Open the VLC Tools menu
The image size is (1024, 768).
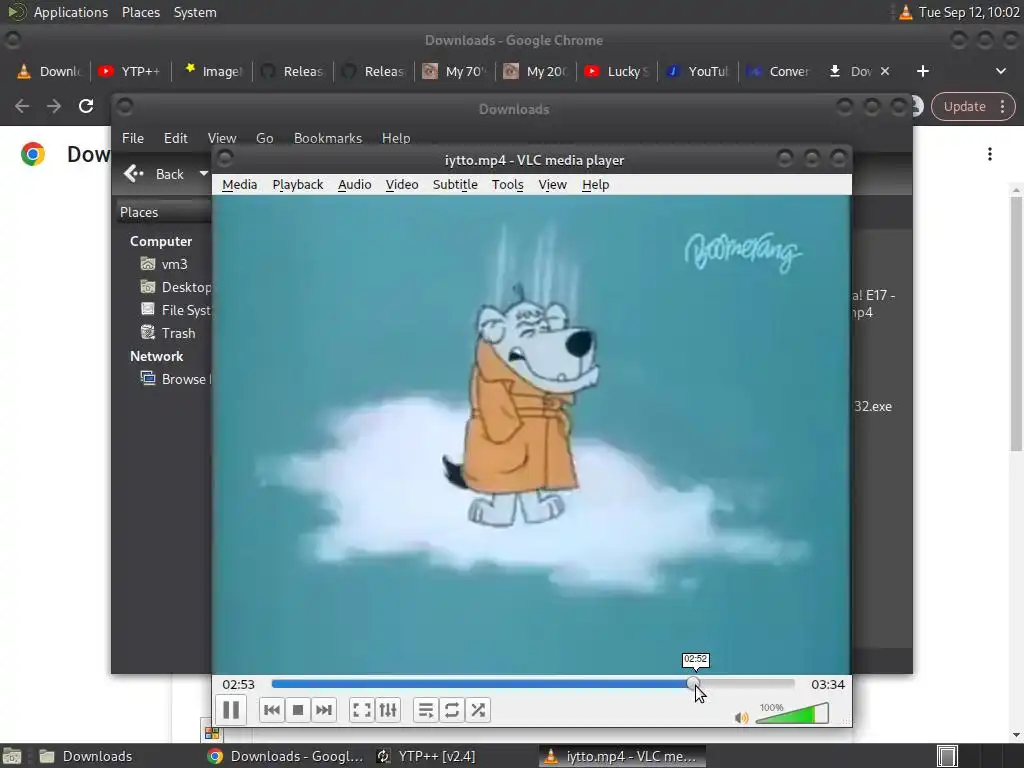click(x=507, y=185)
